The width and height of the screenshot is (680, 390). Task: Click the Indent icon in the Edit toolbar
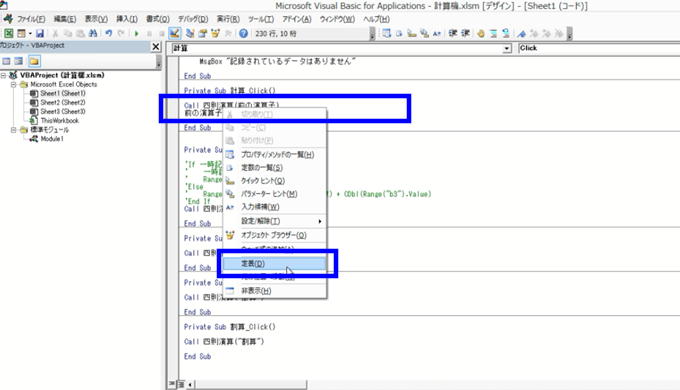453,33
